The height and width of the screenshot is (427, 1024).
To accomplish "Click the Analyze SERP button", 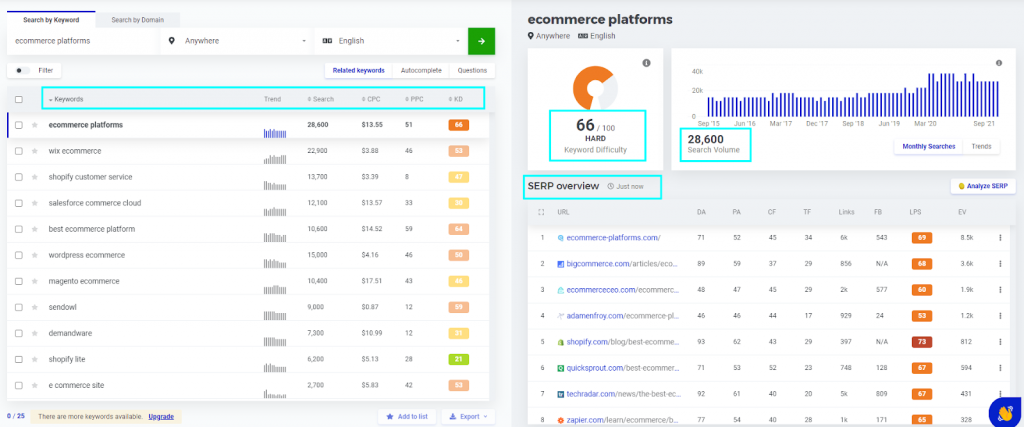I will (x=983, y=186).
